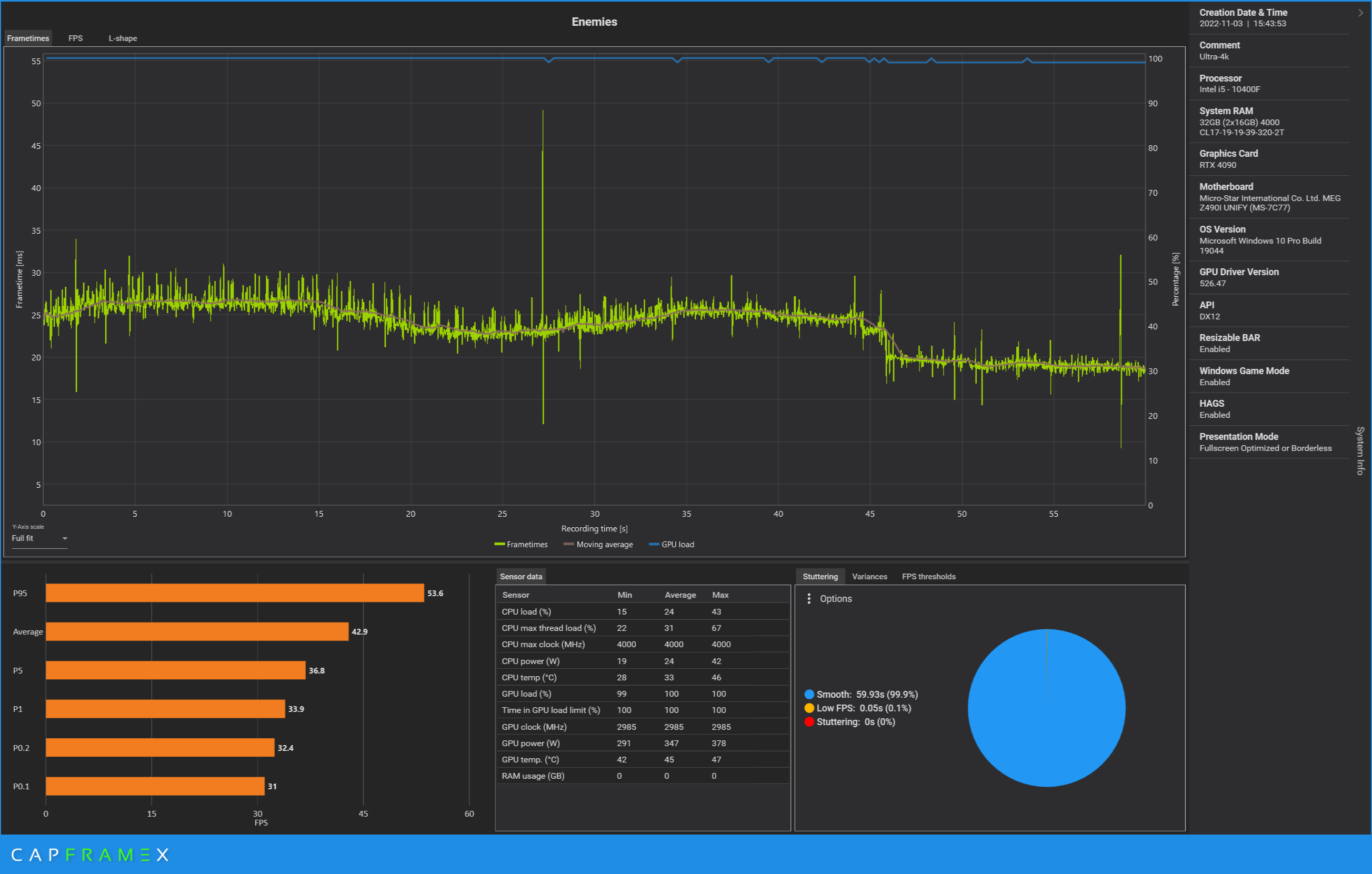This screenshot has width=1372, height=874.
Task: Click the Average column header in sensor table
Action: (x=680, y=595)
